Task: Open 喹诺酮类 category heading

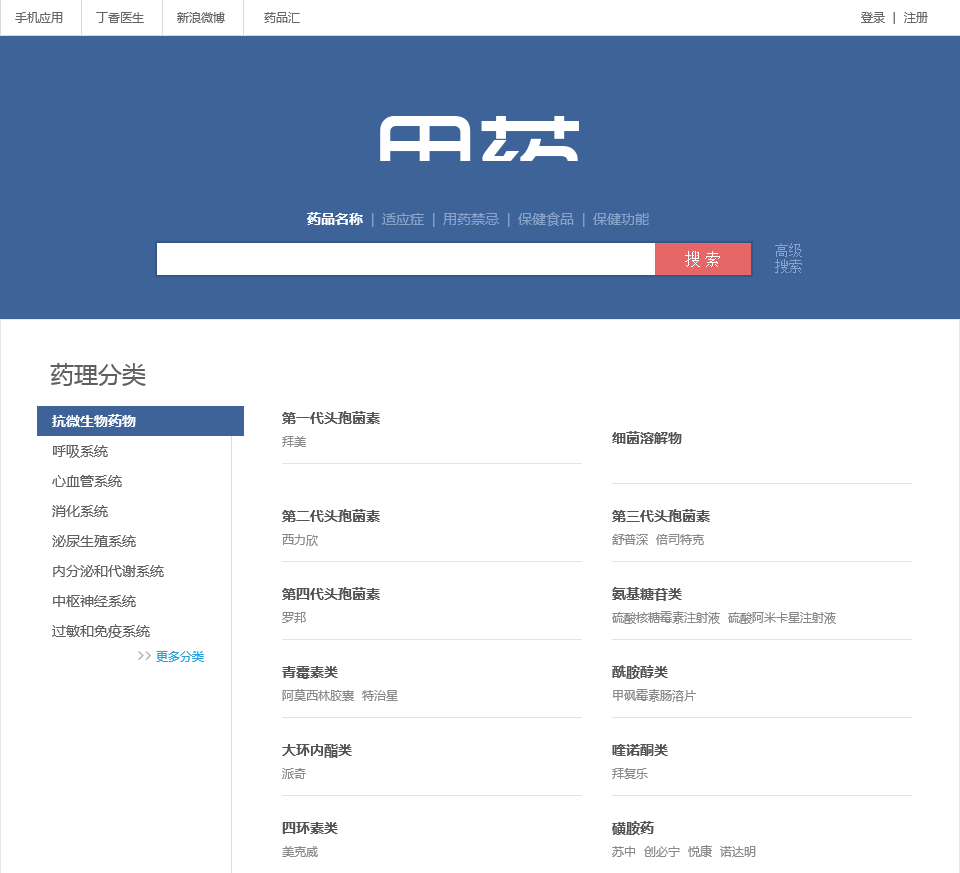Action: click(x=640, y=750)
